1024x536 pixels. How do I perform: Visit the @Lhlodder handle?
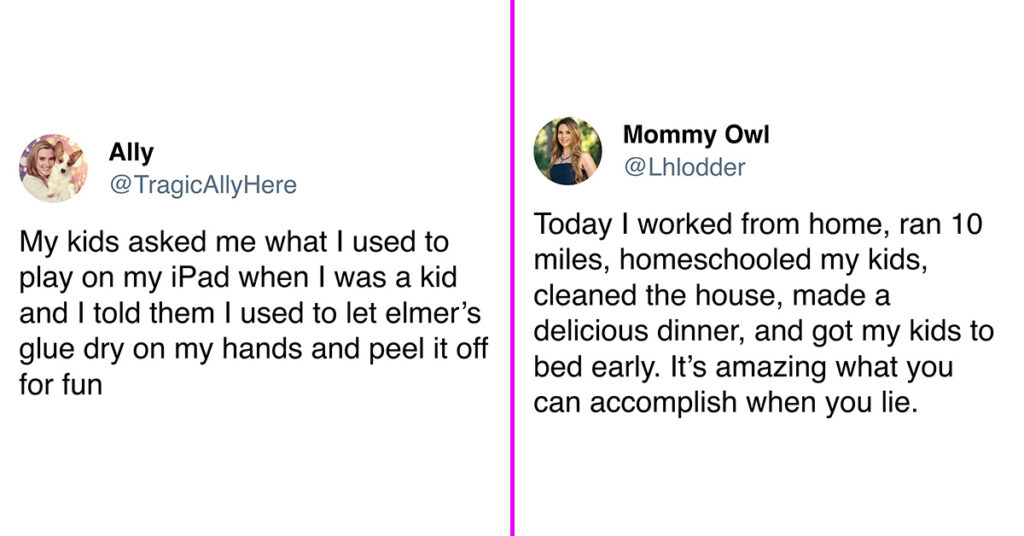684,167
